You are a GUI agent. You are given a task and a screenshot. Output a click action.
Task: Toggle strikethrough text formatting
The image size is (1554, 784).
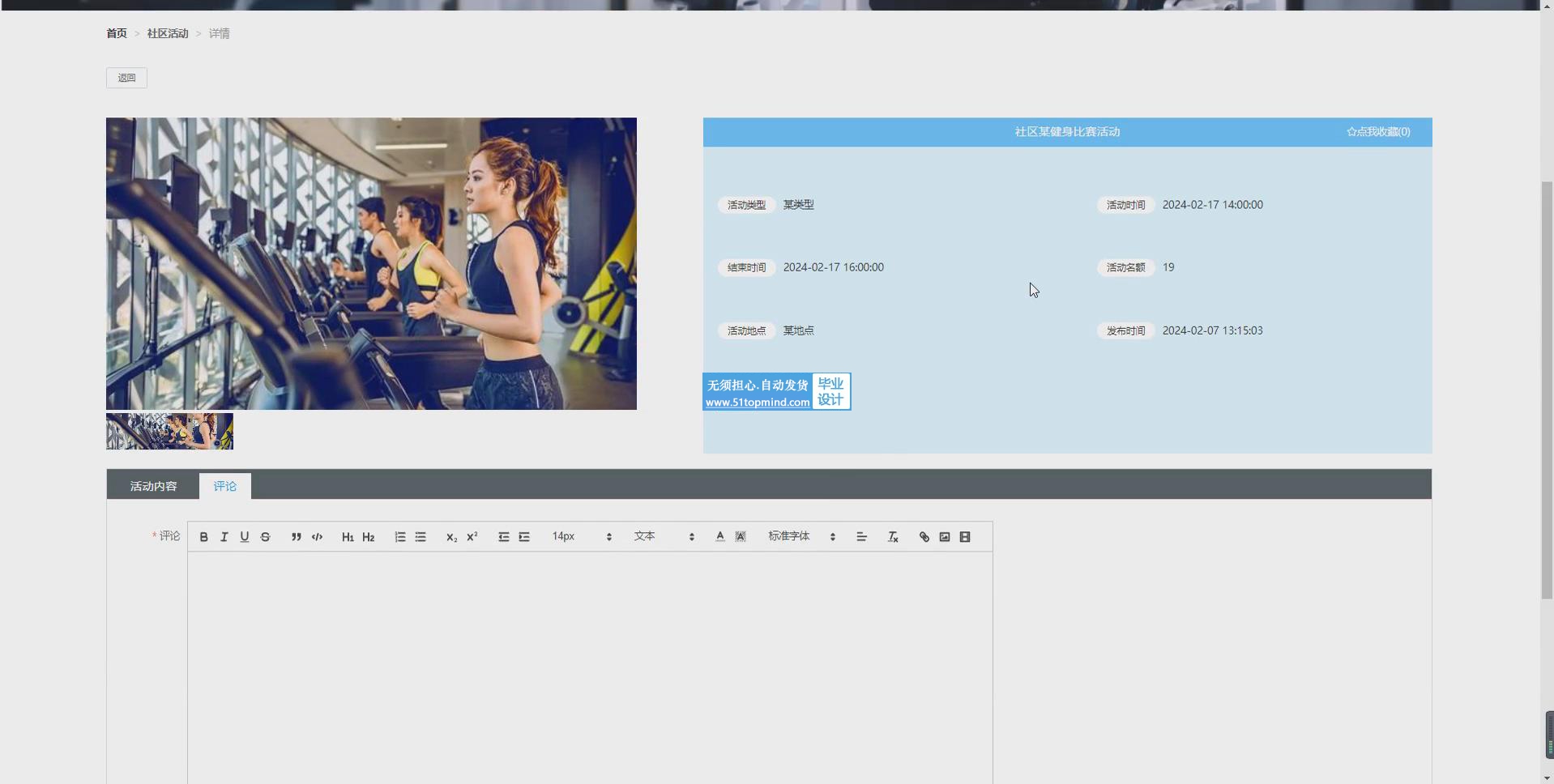(x=265, y=537)
